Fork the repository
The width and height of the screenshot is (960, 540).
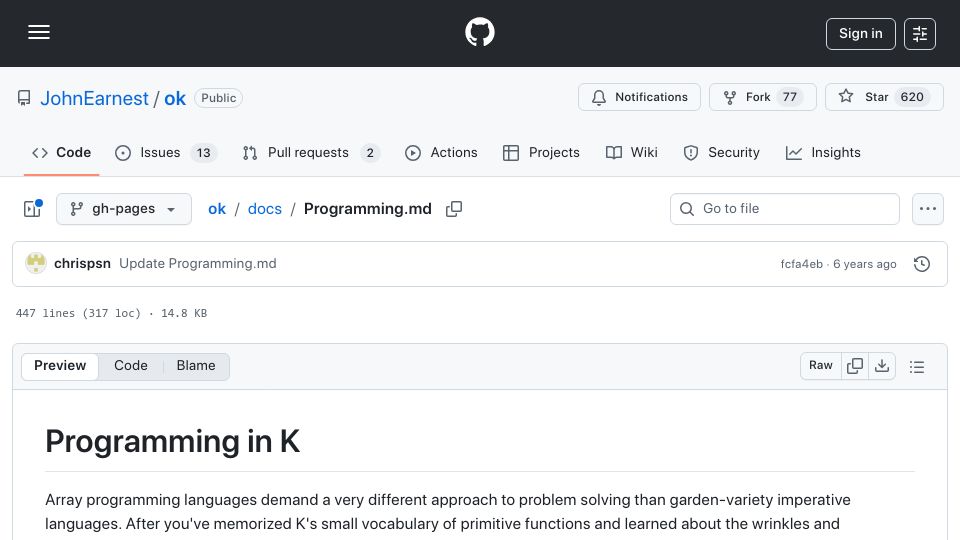click(x=762, y=97)
